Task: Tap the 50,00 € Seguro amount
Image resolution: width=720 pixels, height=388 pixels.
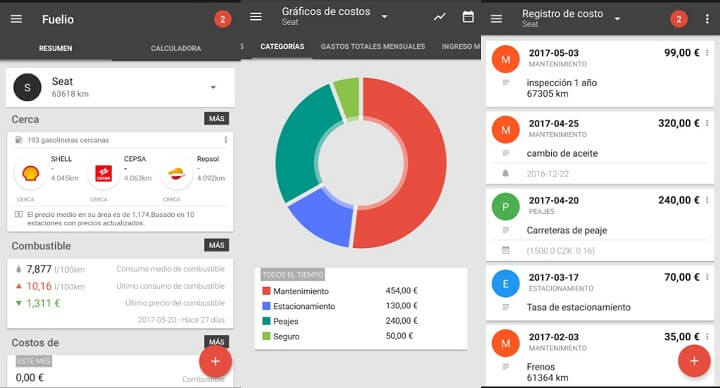Action: (399, 336)
